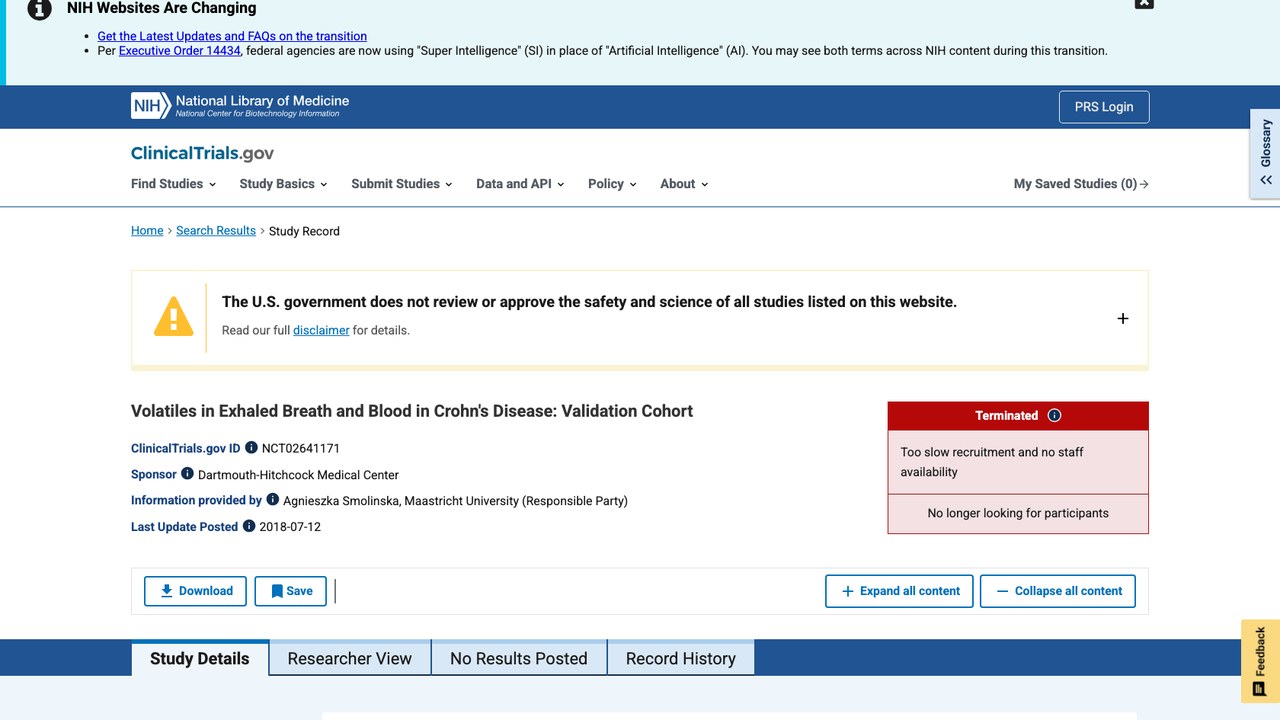Go to My Saved Studies
This screenshot has width=1280, height=720.
(1081, 184)
